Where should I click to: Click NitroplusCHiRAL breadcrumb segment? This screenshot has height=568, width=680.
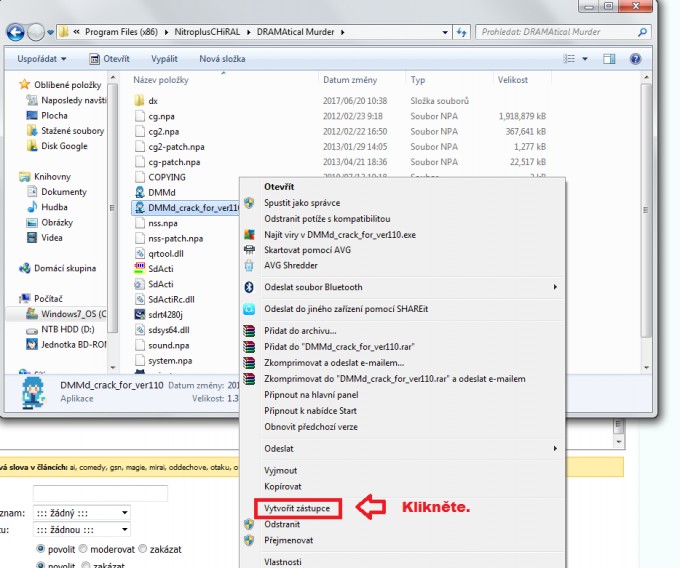pos(207,32)
